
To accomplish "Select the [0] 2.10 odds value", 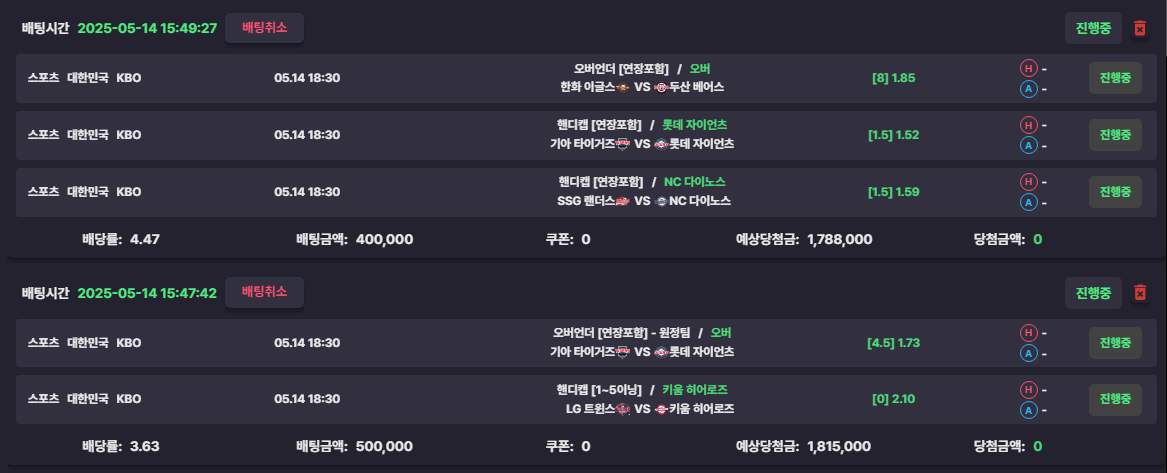I will (893, 399).
